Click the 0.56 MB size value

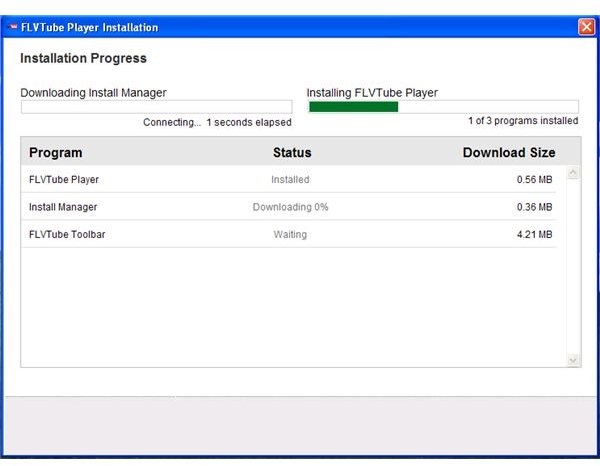coord(535,179)
